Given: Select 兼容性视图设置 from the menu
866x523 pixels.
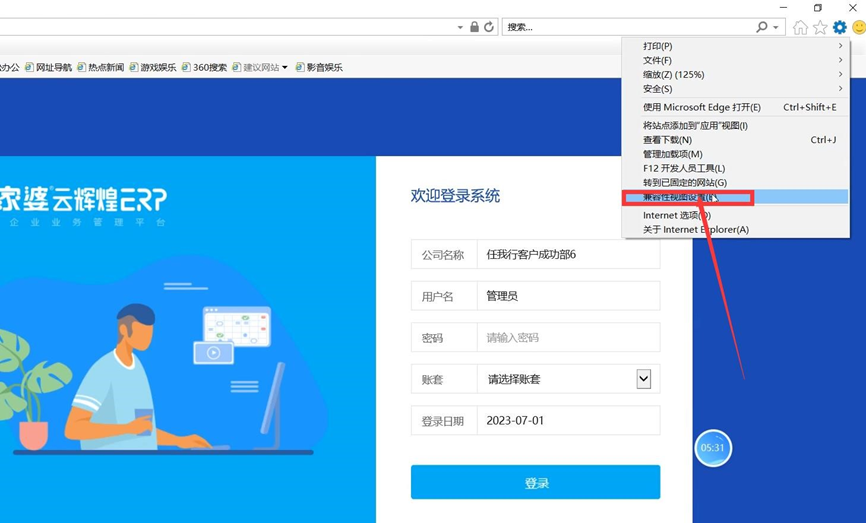Looking at the screenshot, I should pos(678,198).
